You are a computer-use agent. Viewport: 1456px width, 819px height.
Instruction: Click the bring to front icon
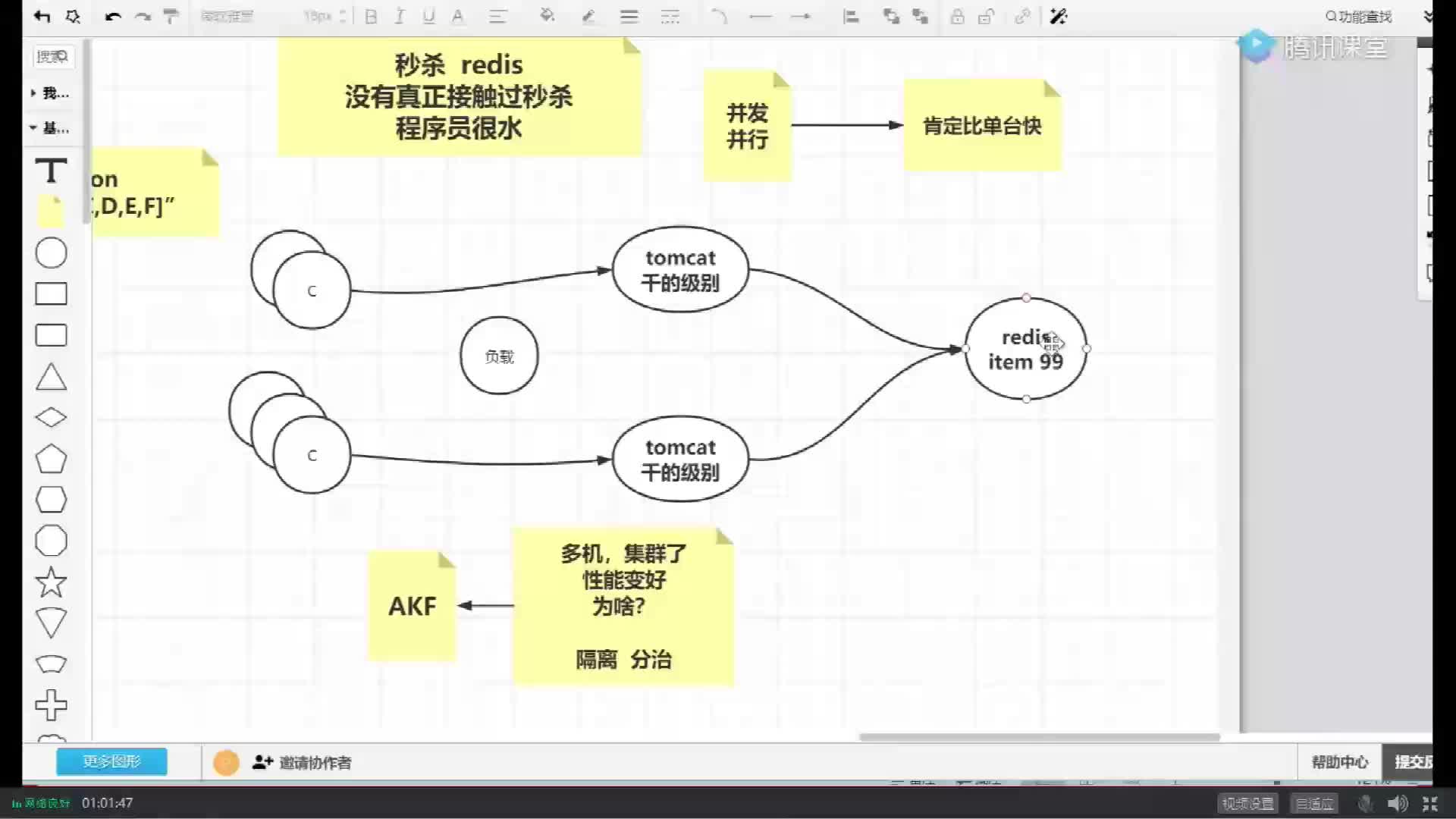pyautogui.click(x=891, y=17)
